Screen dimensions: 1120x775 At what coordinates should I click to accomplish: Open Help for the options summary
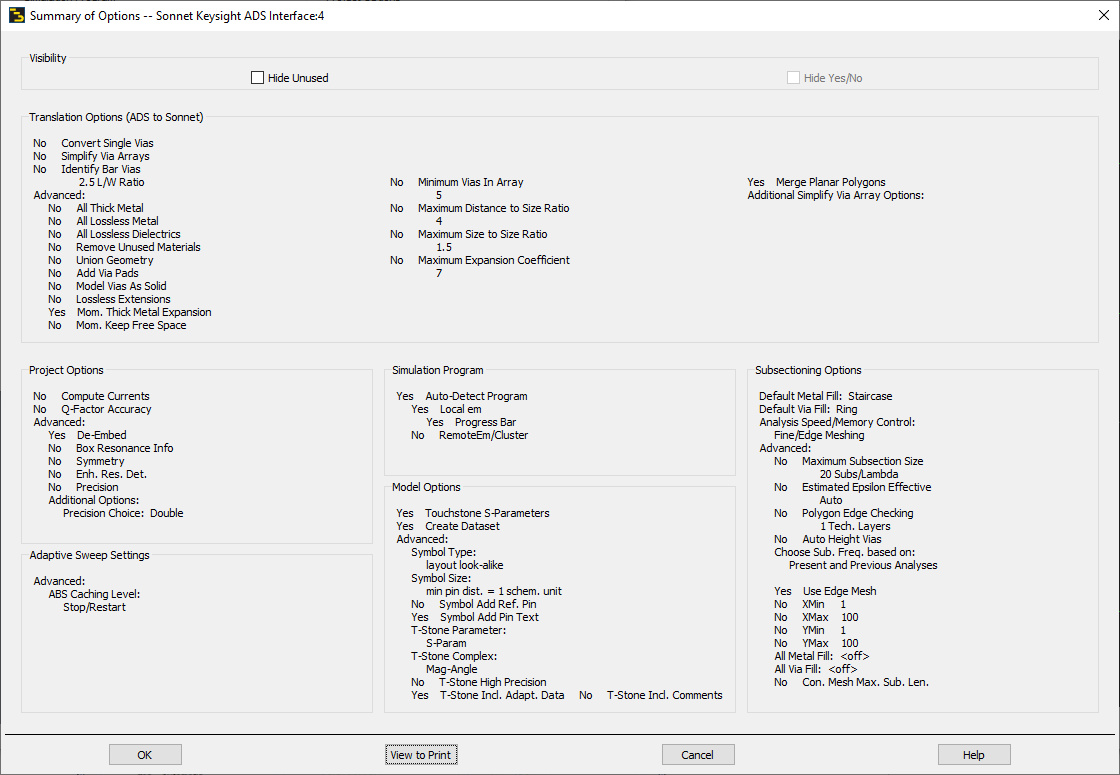[974, 755]
